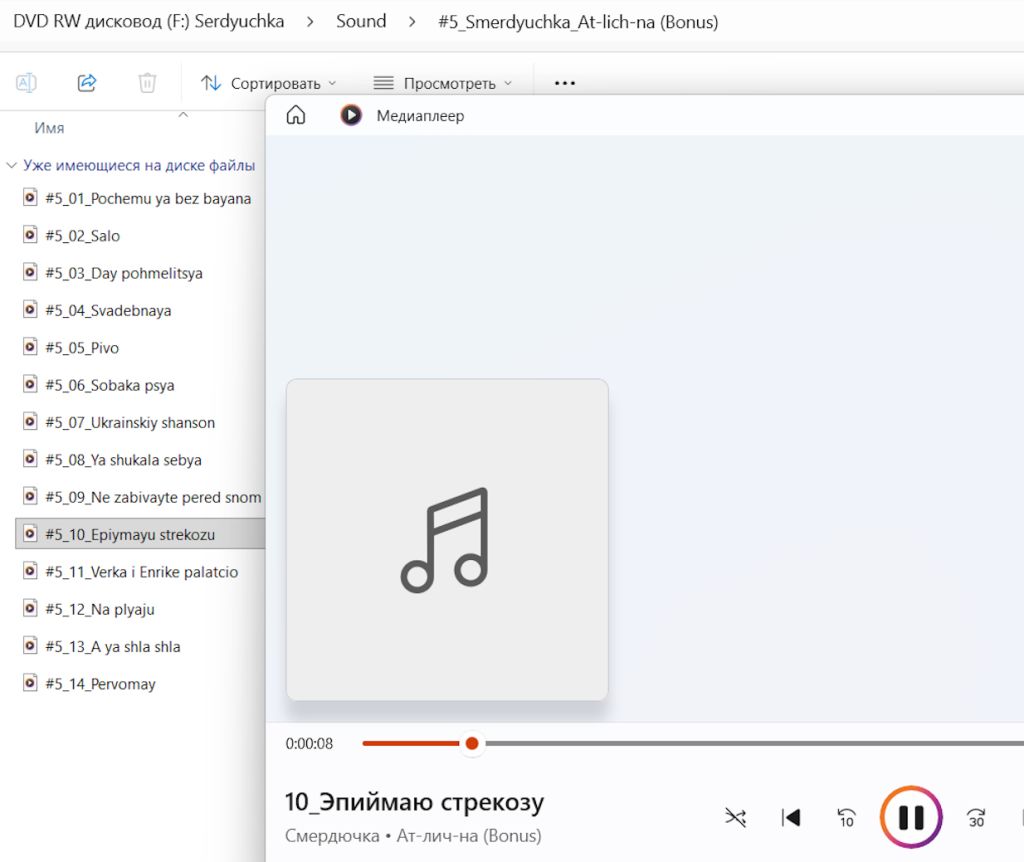The width and height of the screenshot is (1024, 862).
Task: Click the audio file icon of #5_02_Salo
Action: click(x=30, y=234)
